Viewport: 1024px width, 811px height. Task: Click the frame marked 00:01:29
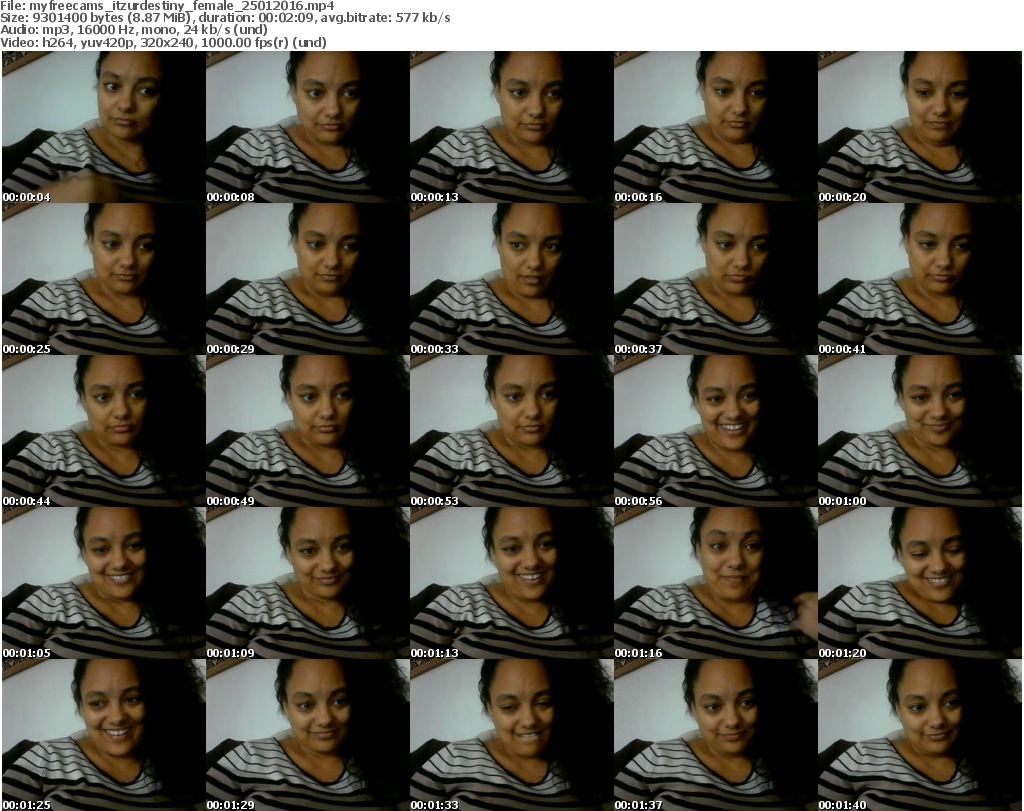click(x=308, y=735)
